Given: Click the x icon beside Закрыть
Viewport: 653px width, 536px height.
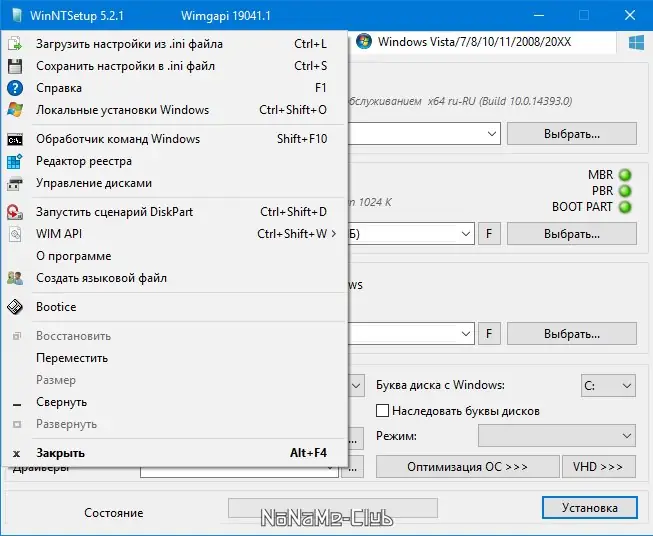Looking at the screenshot, I should click(x=17, y=454).
